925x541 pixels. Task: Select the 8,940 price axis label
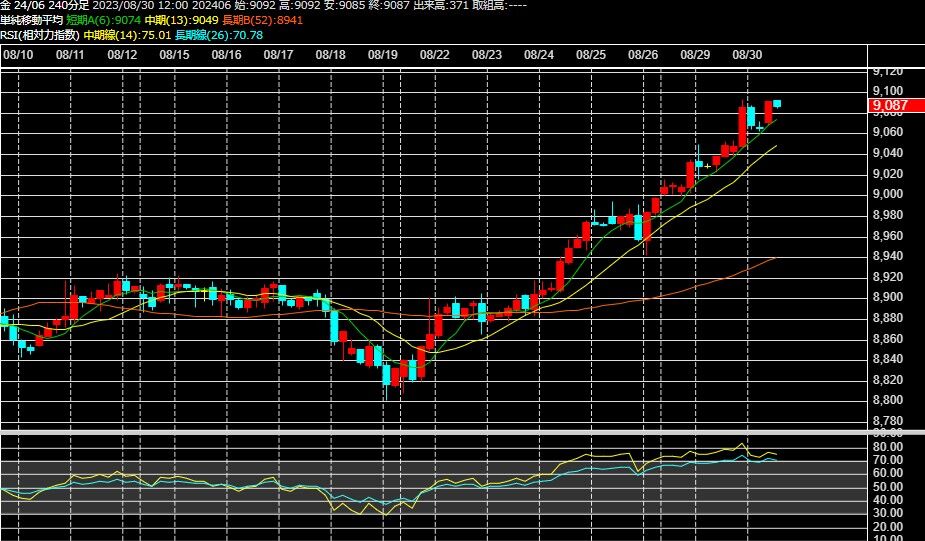click(888, 256)
